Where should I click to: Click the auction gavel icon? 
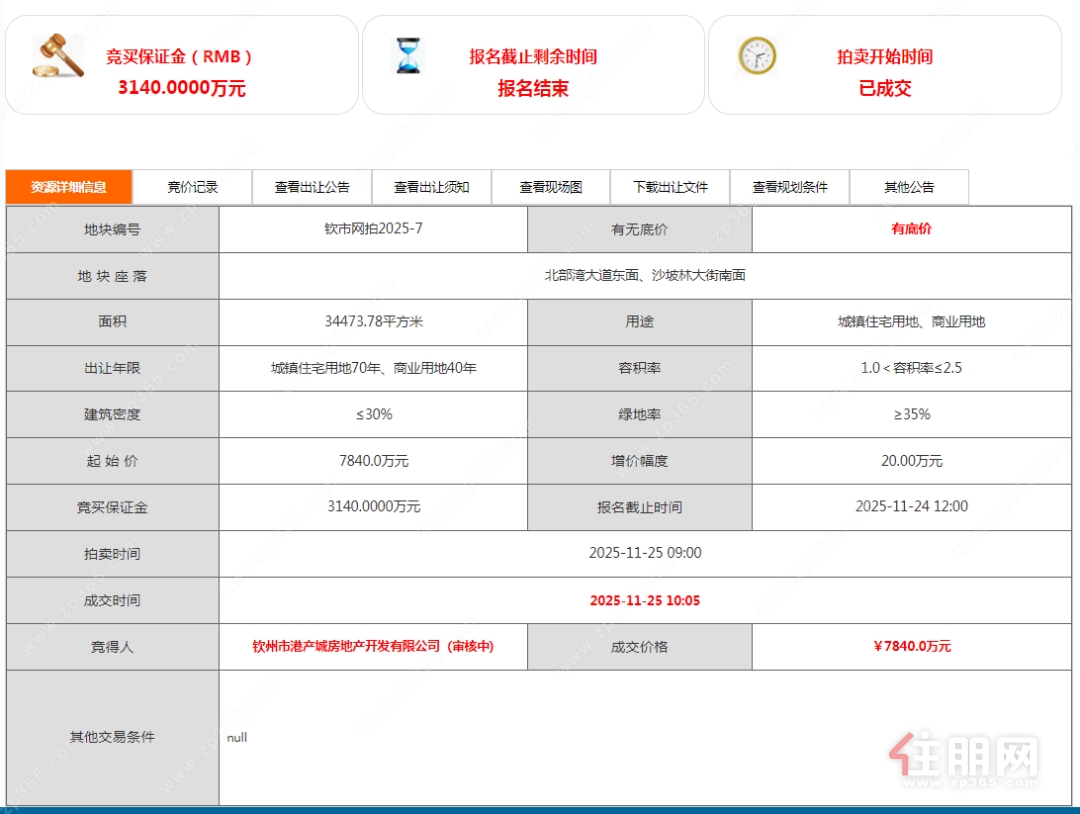pyautogui.click(x=58, y=57)
